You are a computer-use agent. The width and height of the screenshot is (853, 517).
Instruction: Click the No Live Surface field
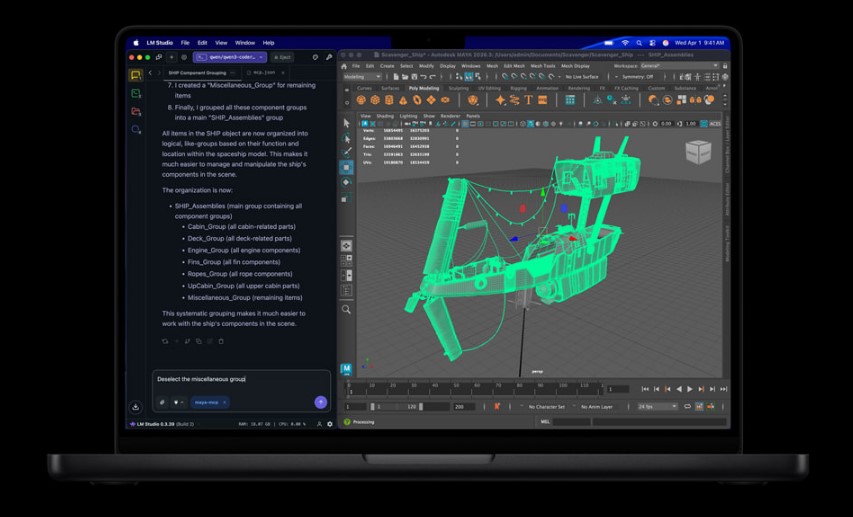pos(584,77)
